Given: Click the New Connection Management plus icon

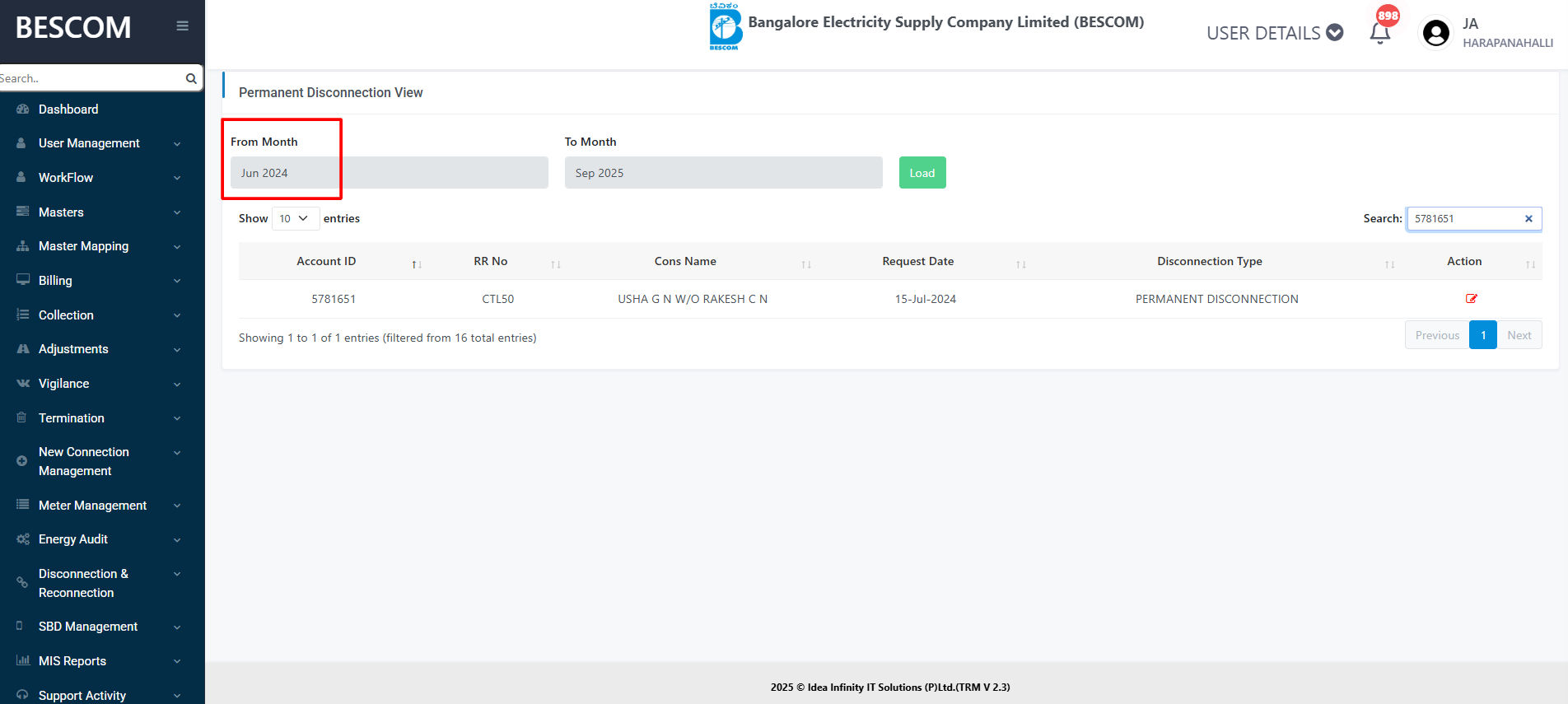Looking at the screenshot, I should [x=21, y=461].
